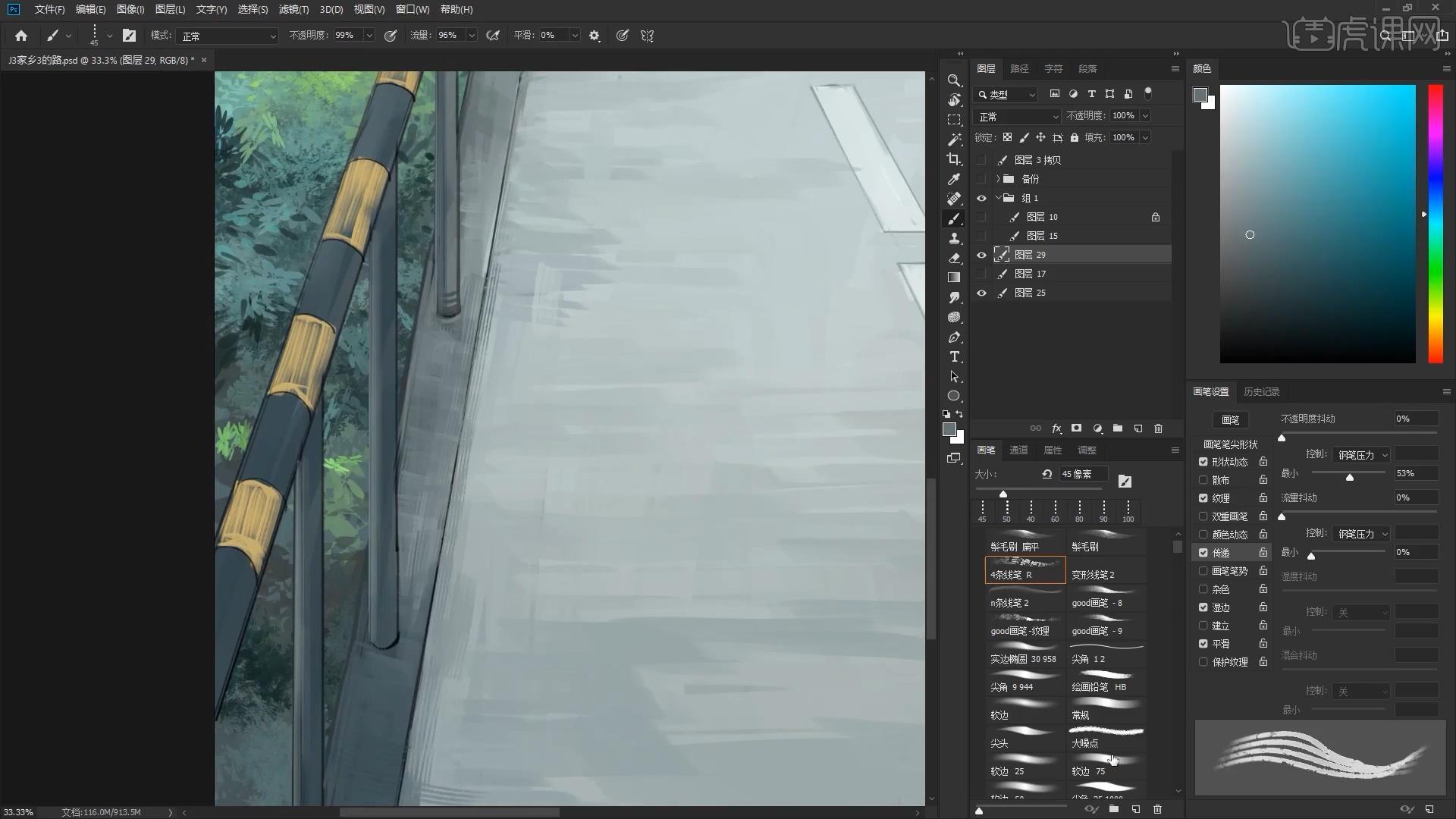This screenshot has height=819, width=1456.
Task: Select brush preset 4条线笔 R
Action: point(1025,570)
